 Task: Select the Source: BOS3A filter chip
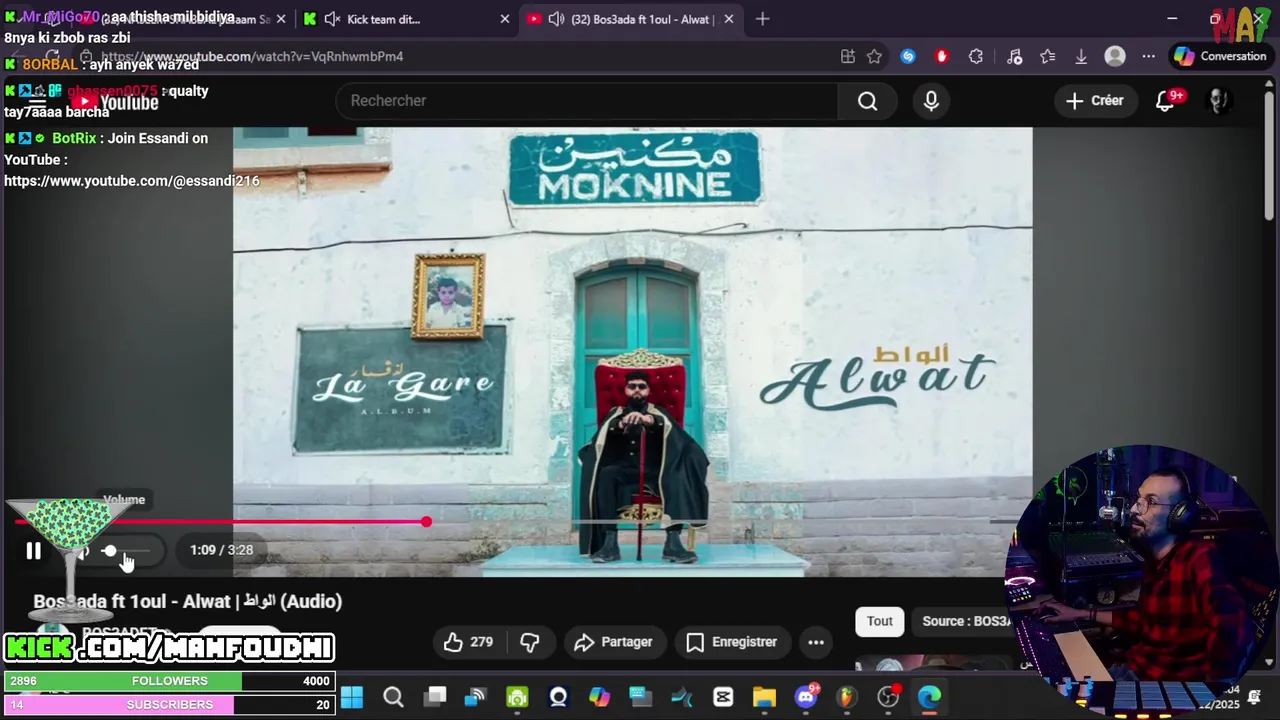point(966,621)
